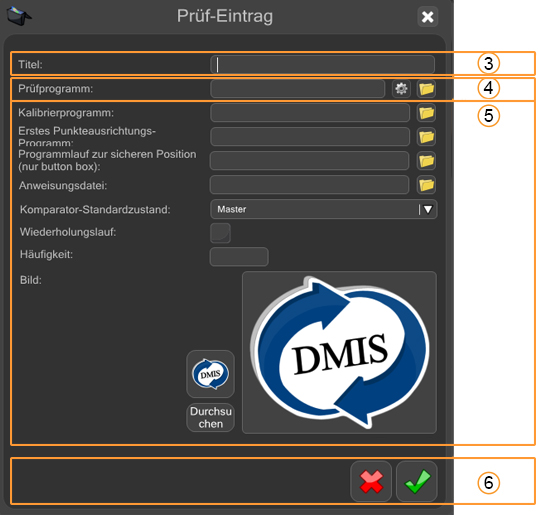Viewport: 540px width, 515px height.
Task: Close the Prüf-Eintrag dialog
Action: coord(427,17)
